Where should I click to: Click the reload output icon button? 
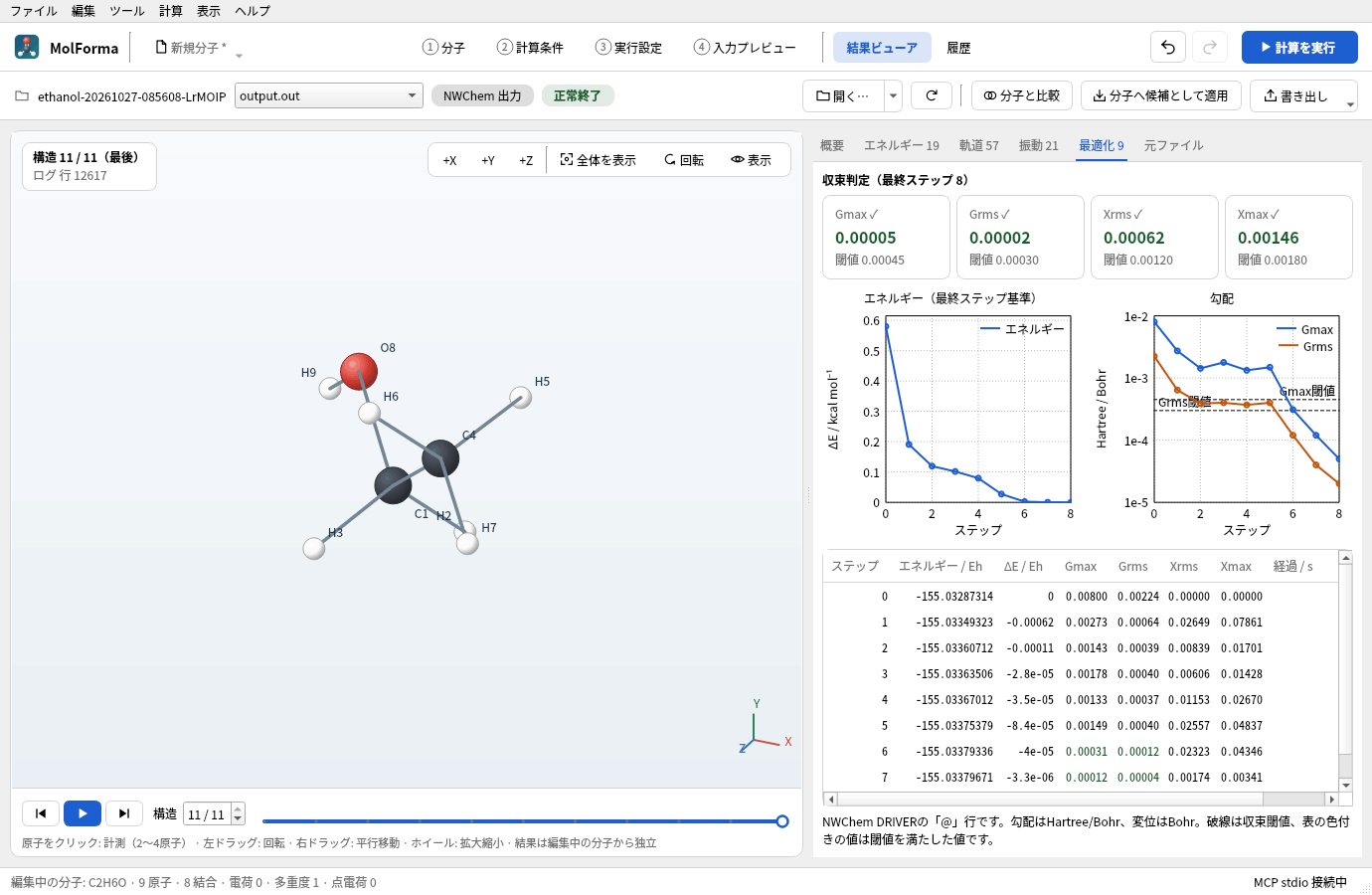(932, 95)
